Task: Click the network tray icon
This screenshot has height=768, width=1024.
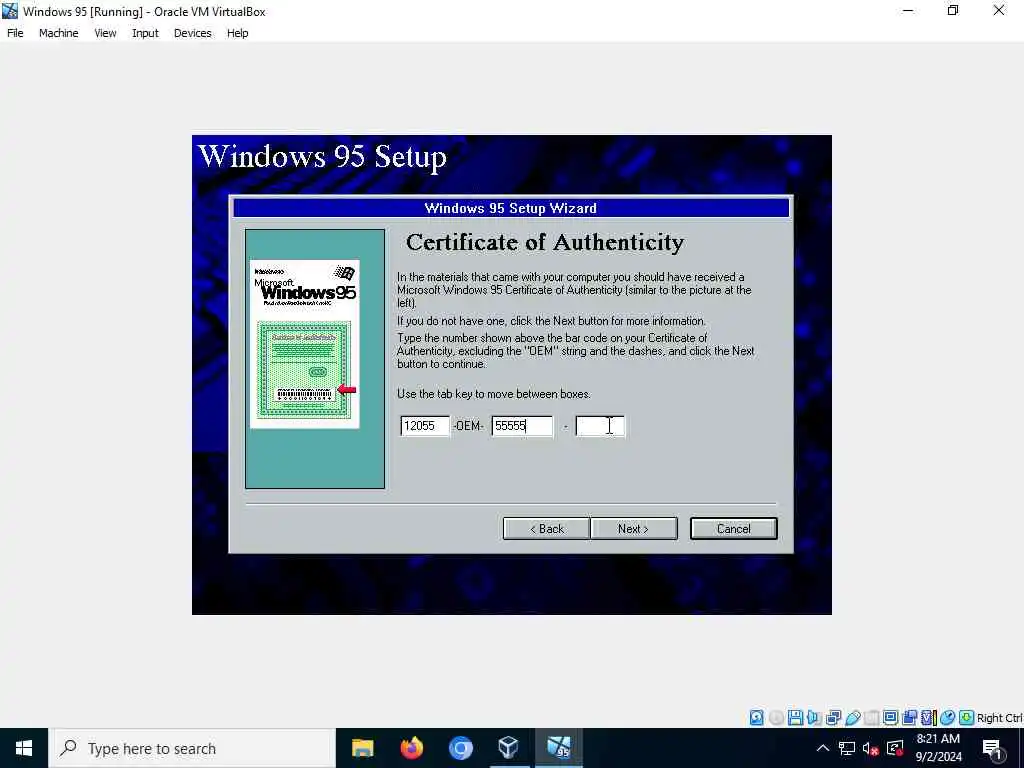Action: tap(847, 748)
